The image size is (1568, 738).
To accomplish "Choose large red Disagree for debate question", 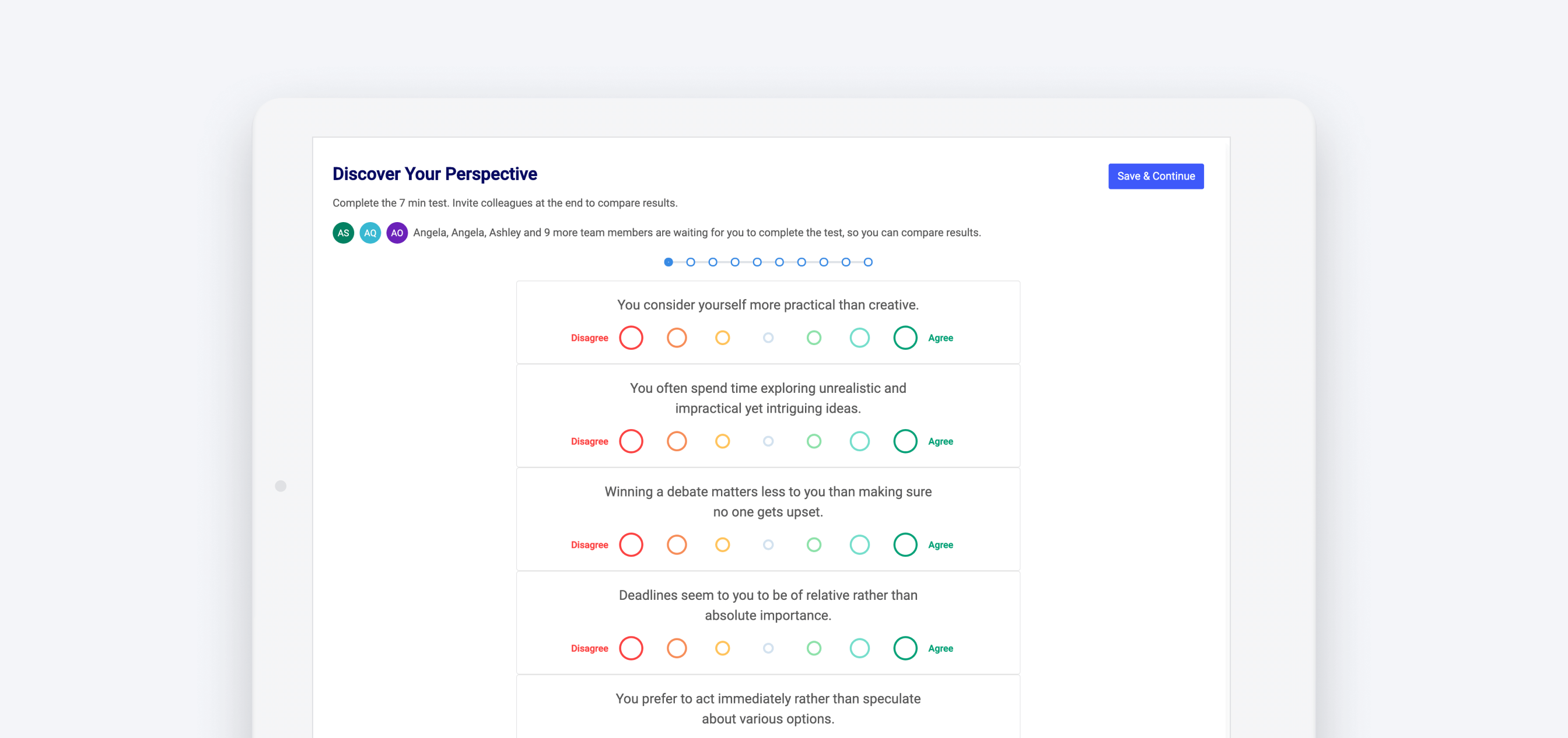I will tap(631, 544).
